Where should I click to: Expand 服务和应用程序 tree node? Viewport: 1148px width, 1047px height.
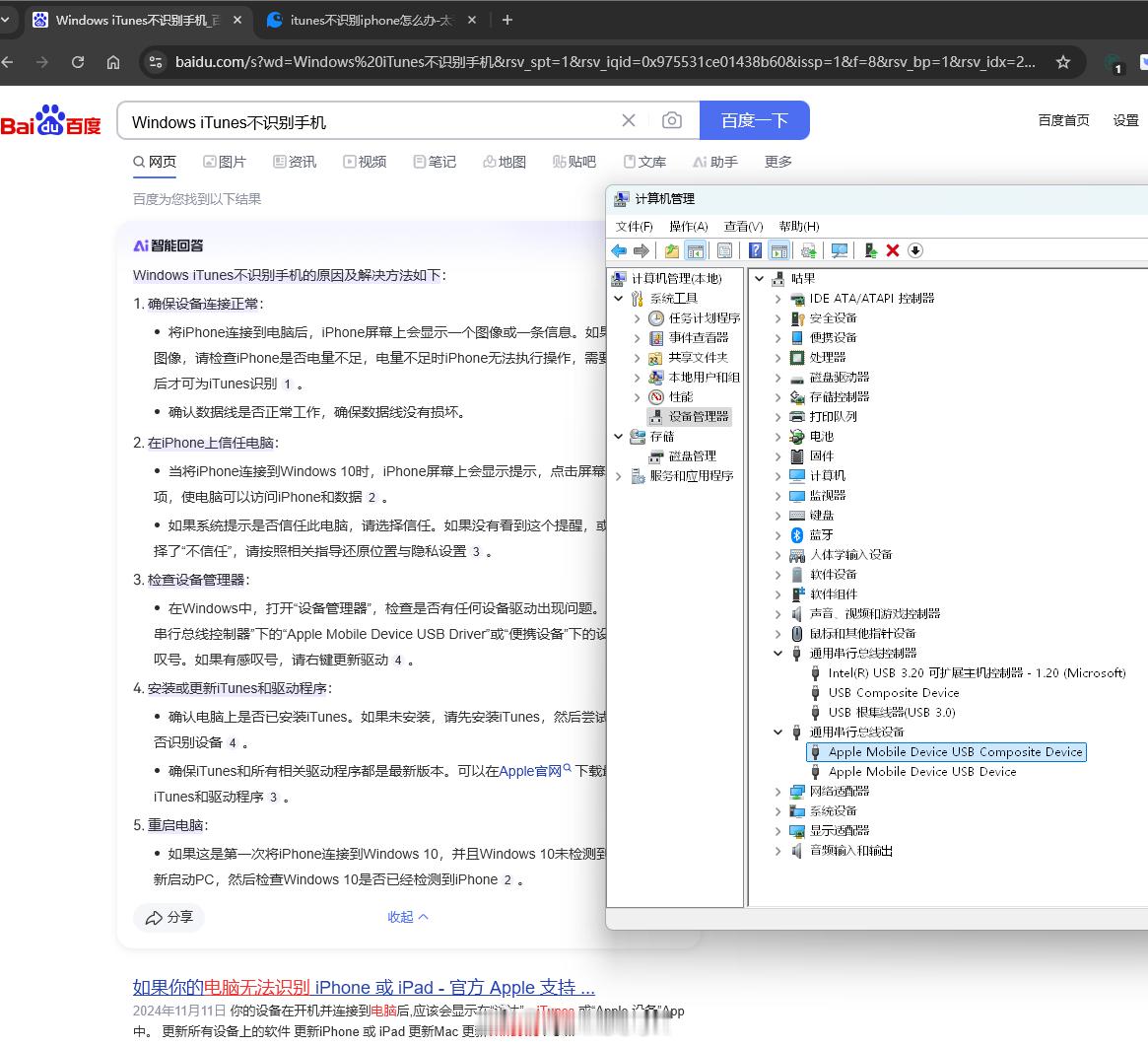[x=619, y=476]
